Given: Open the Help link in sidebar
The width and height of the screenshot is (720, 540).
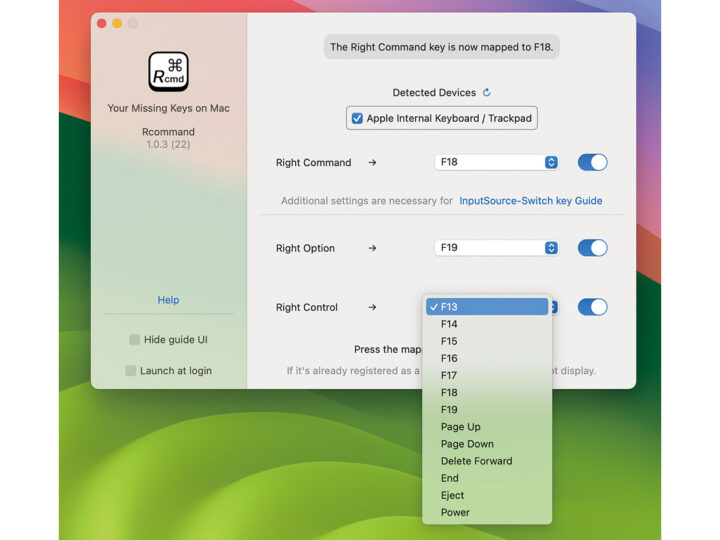Looking at the screenshot, I should pyautogui.click(x=168, y=300).
